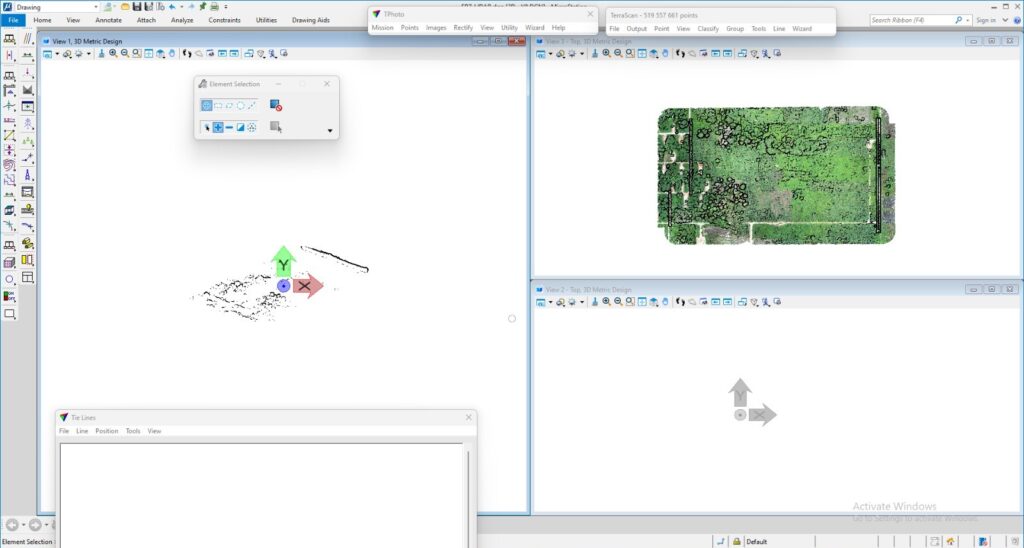Screen dimensions: 1024x548
Task: Open Tie Lines Tools menu
Action: pyautogui.click(x=133, y=431)
